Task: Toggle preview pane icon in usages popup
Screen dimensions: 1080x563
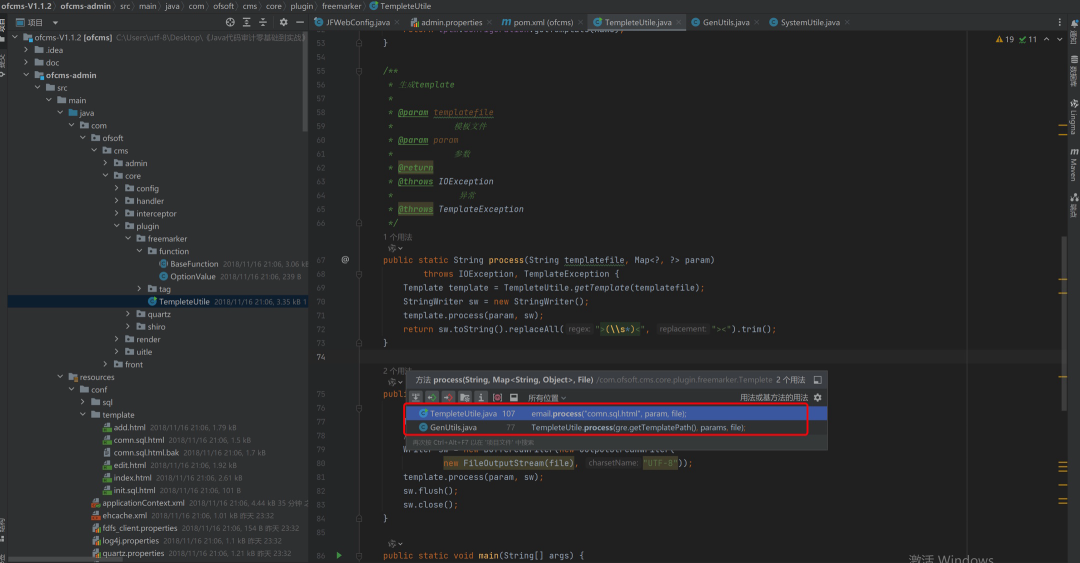Action: [x=514, y=398]
